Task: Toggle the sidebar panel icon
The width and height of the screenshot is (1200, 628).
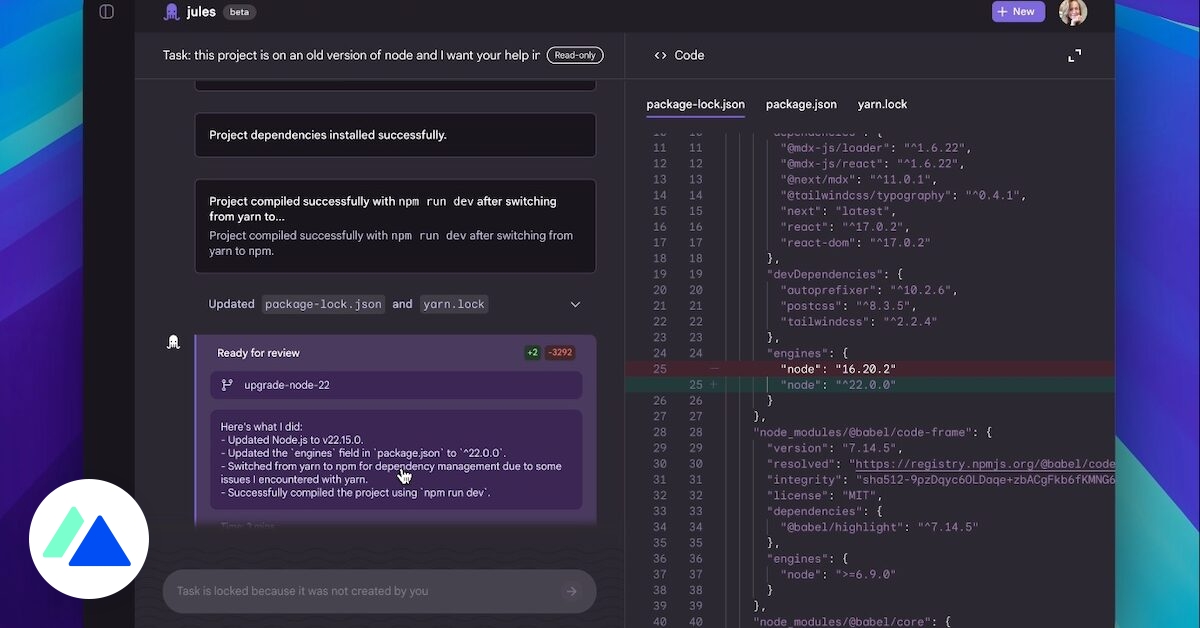Action: [107, 12]
